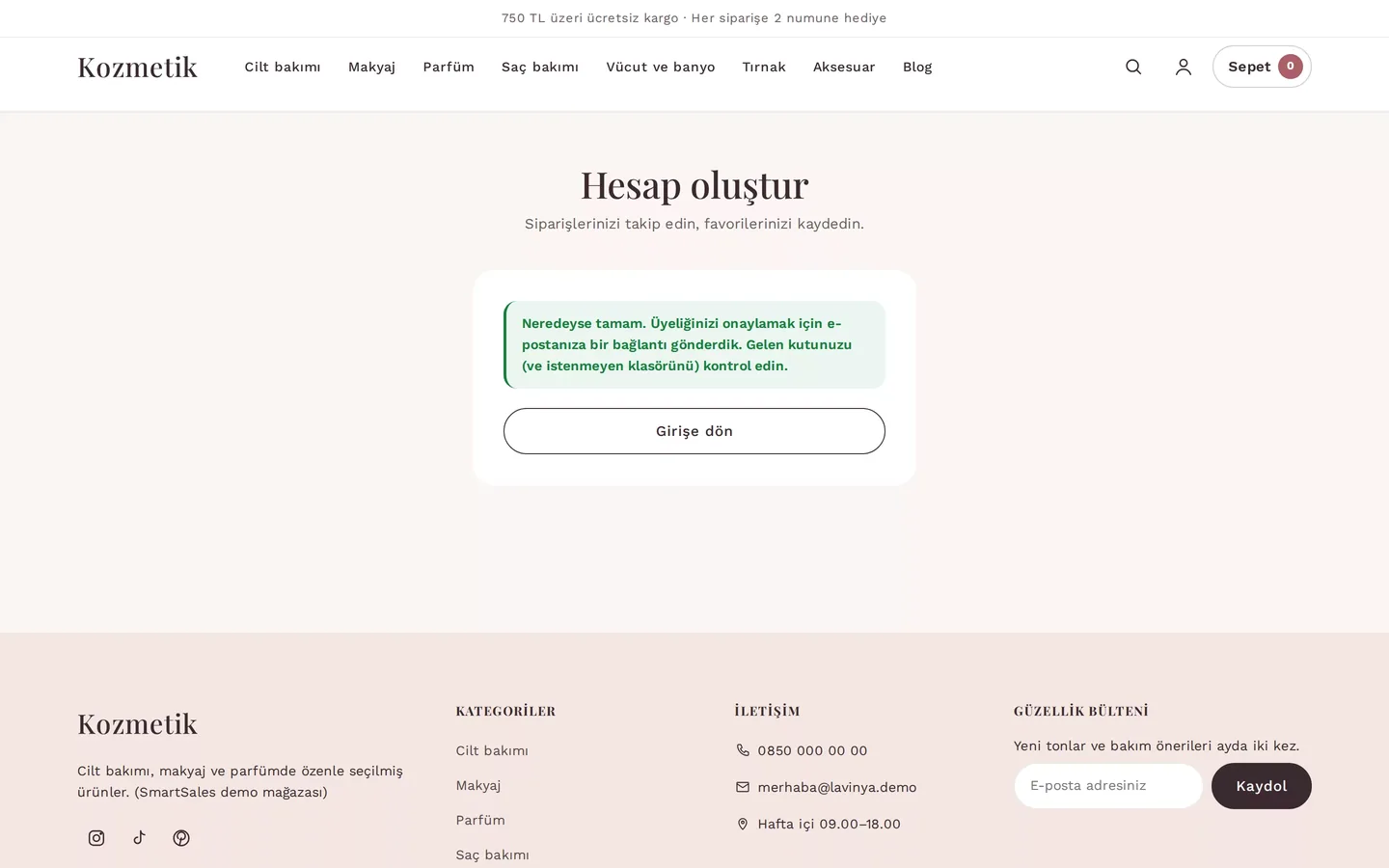Click the location pin icon beside Hafta içi

pyautogui.click(x=743, y=824)
